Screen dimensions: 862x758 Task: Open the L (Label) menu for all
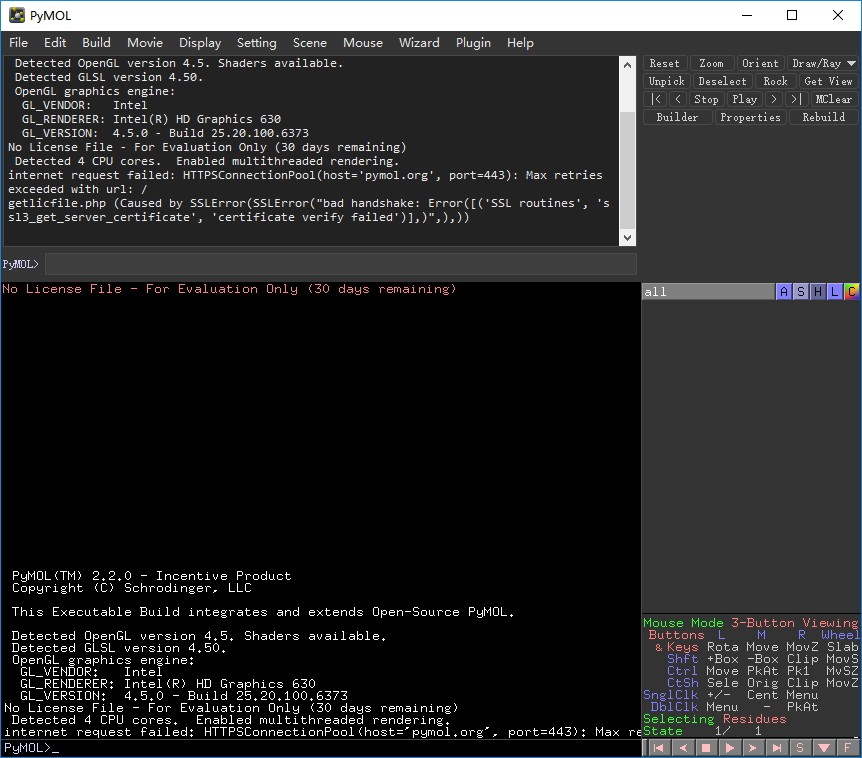click(x=835, y=292)
